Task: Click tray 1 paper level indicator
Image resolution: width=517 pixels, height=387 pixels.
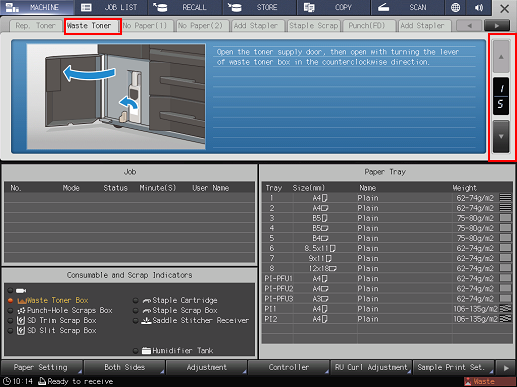Action: (505, 198)
